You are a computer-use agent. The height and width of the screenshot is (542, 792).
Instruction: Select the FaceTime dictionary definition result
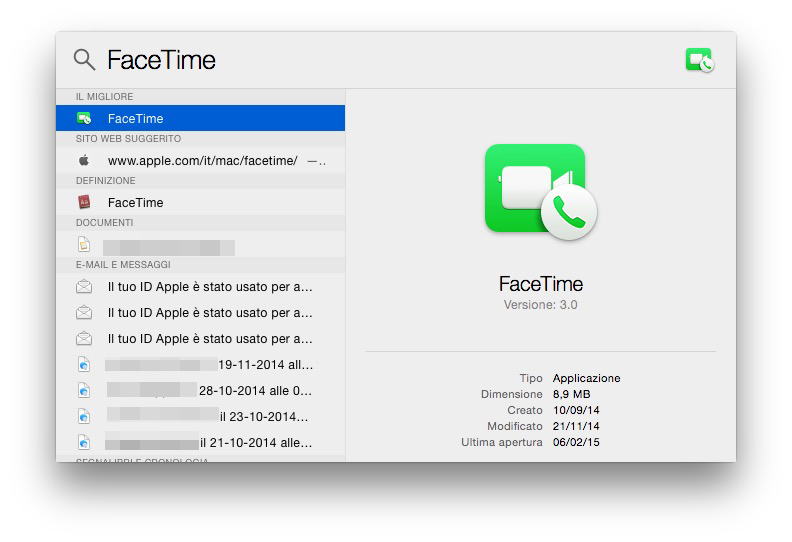pyautogui.click(x=201, y=203)
